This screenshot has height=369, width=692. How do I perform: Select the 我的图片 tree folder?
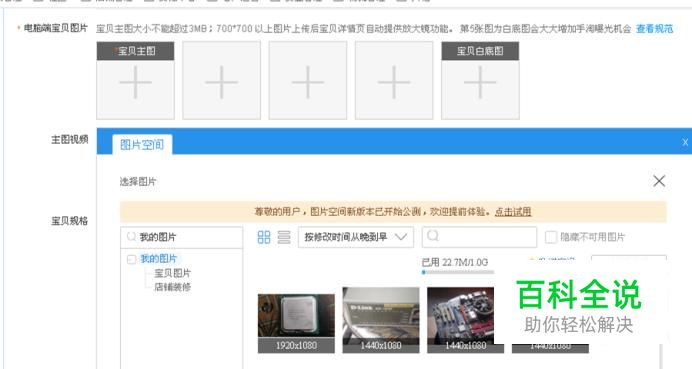coord(158,259)
